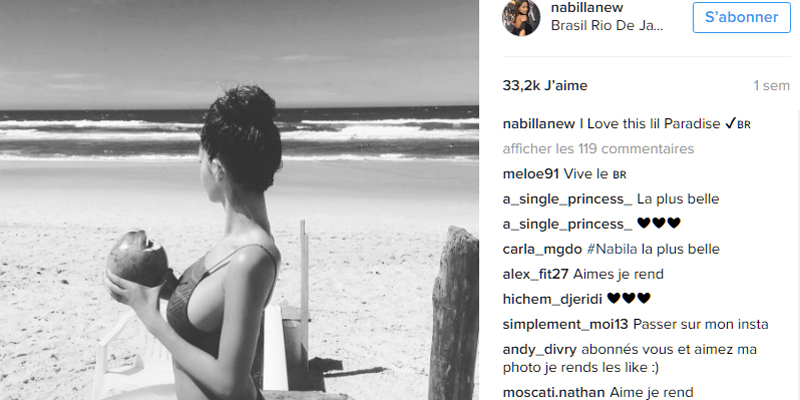Show all via afficher les 119 commentaires
The height and width of the screenshot is (400, 800).
point(598,148)
